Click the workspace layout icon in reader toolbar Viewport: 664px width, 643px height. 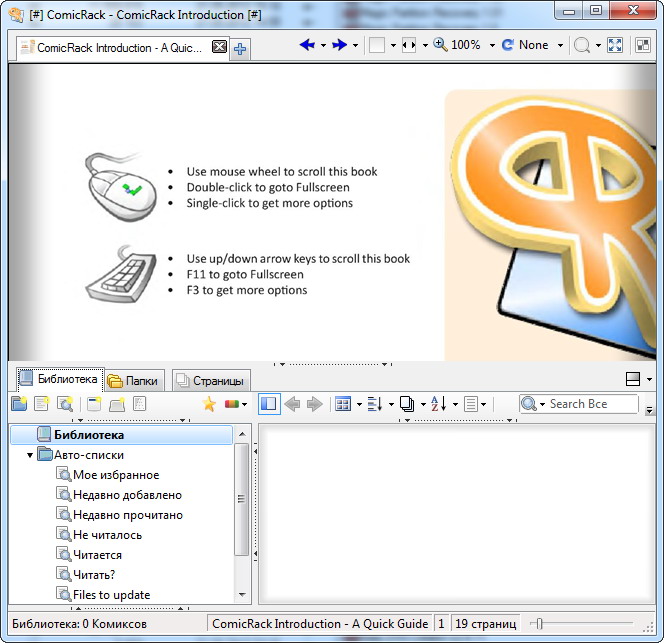(x=643, y=45)
